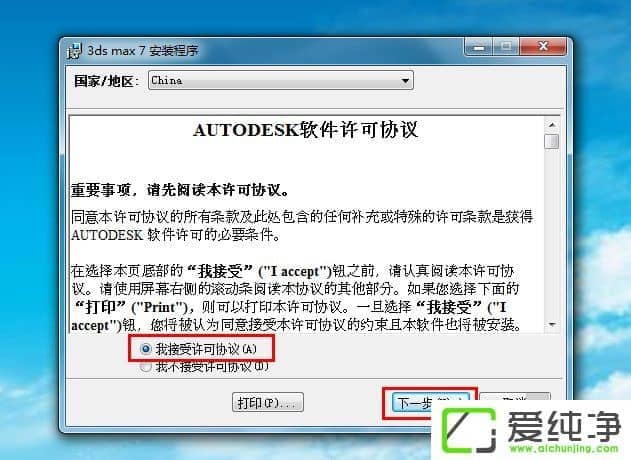The width and height of the screenshot is (631, 460).
Task: Click the 重要事项 bold paragraph in agreement
Action: pos(180,190)
